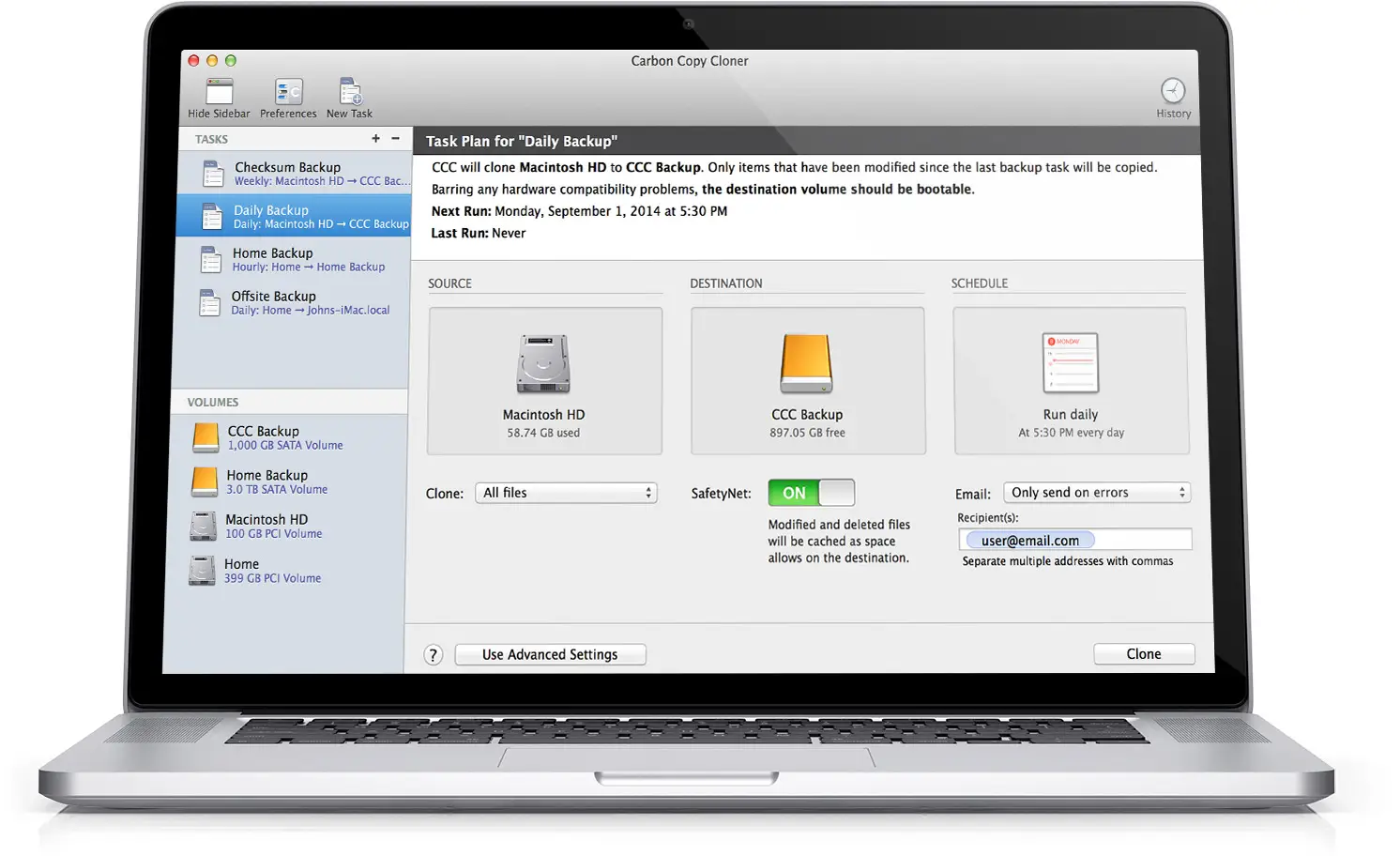The width and height of the screenshot is (1400, 856).
Task: Click the Hide Sidebar toolbar icon
Action: coord(220,92)
